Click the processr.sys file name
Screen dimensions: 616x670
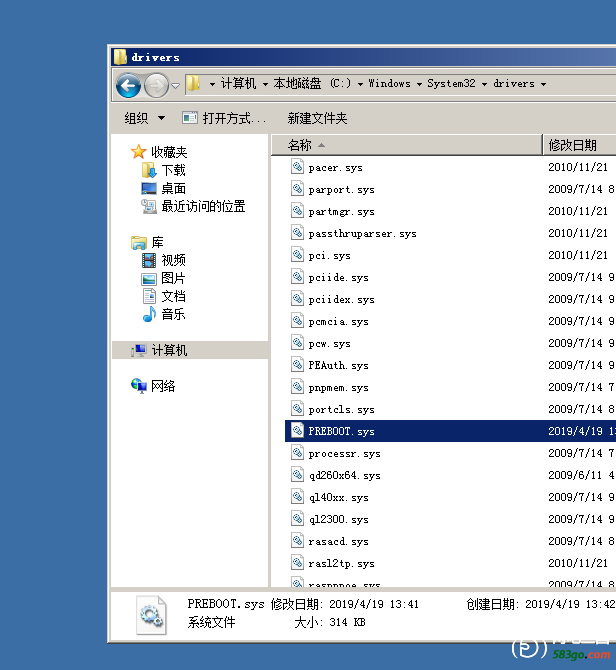344,453
